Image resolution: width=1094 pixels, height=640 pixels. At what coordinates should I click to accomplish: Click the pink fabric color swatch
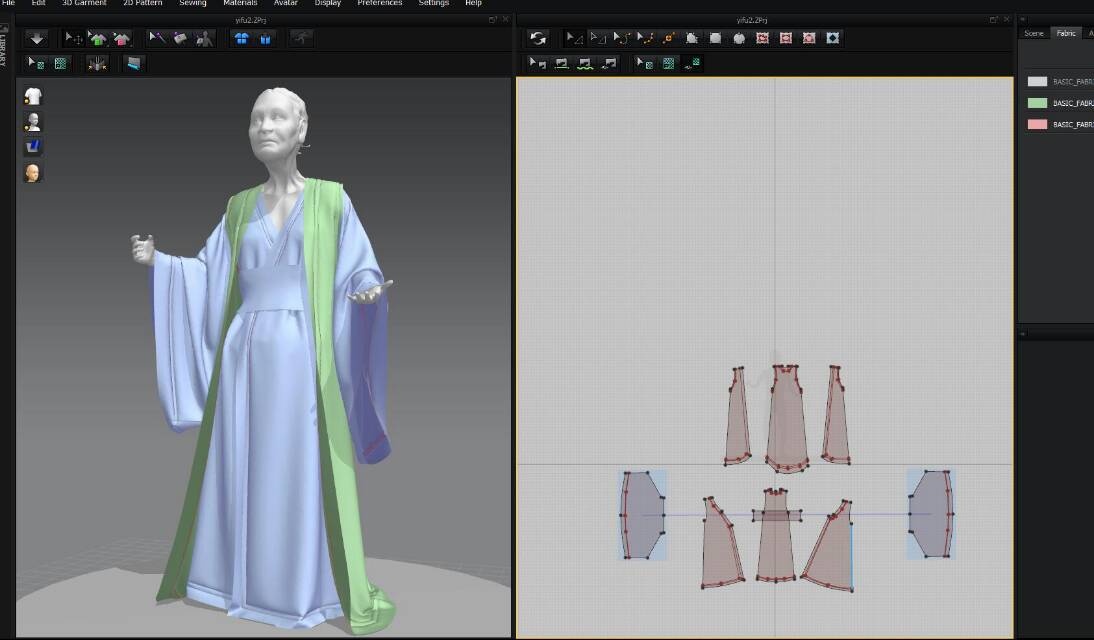click(x=1037, y=124)
